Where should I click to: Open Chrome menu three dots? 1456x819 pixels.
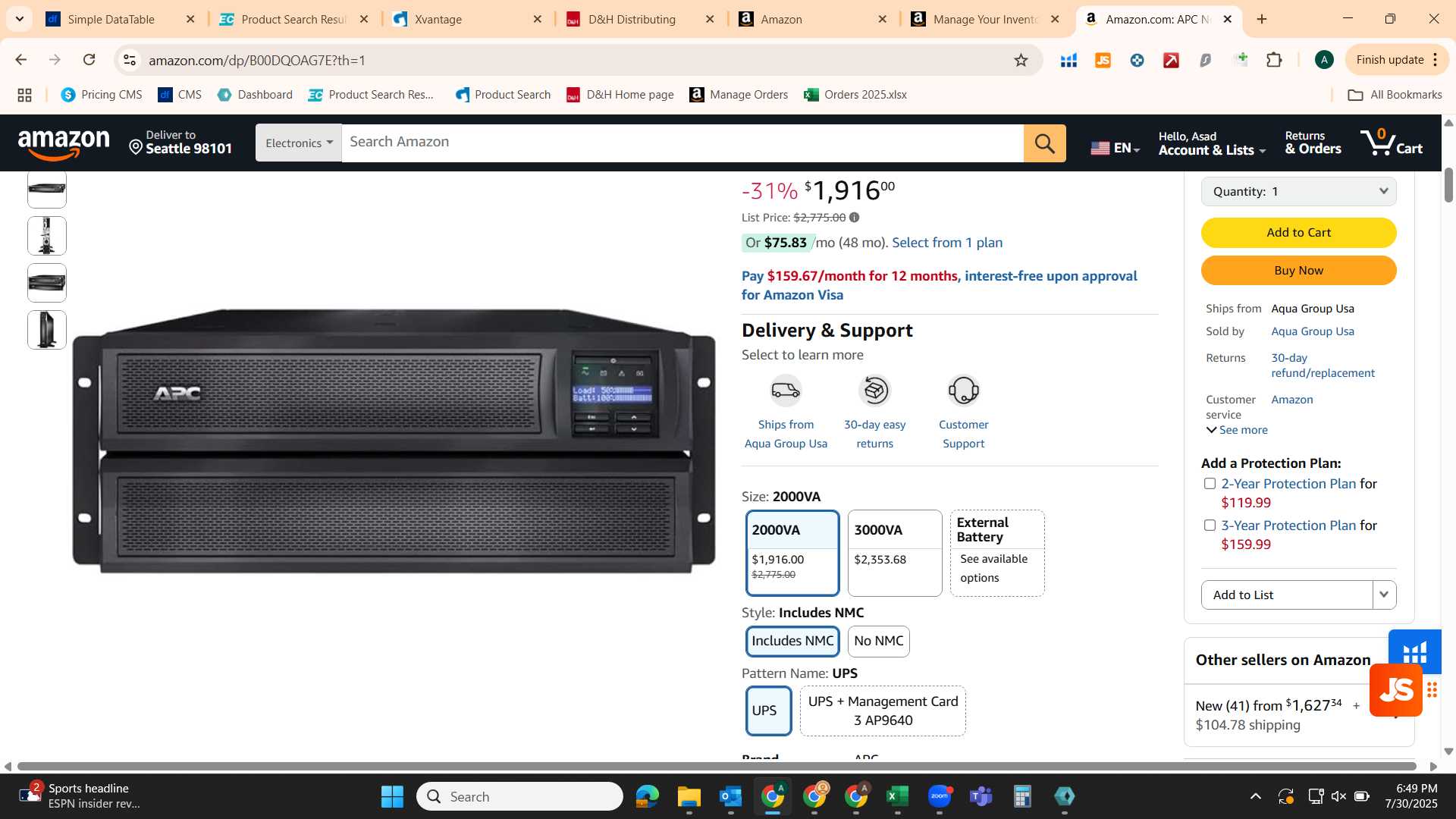coord(1436,60)
